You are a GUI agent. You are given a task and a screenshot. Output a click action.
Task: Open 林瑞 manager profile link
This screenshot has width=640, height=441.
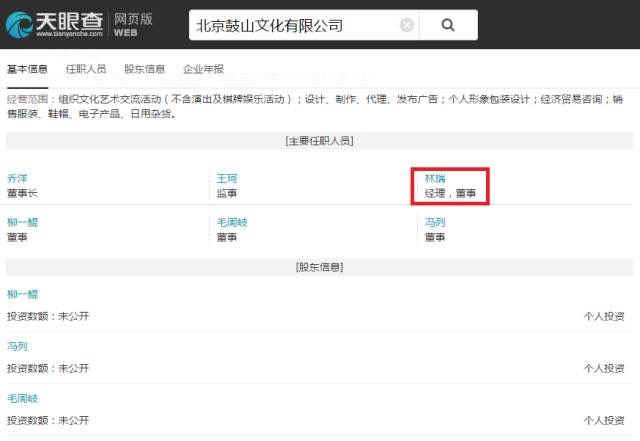pyautogui.click(x=435, y=178)
